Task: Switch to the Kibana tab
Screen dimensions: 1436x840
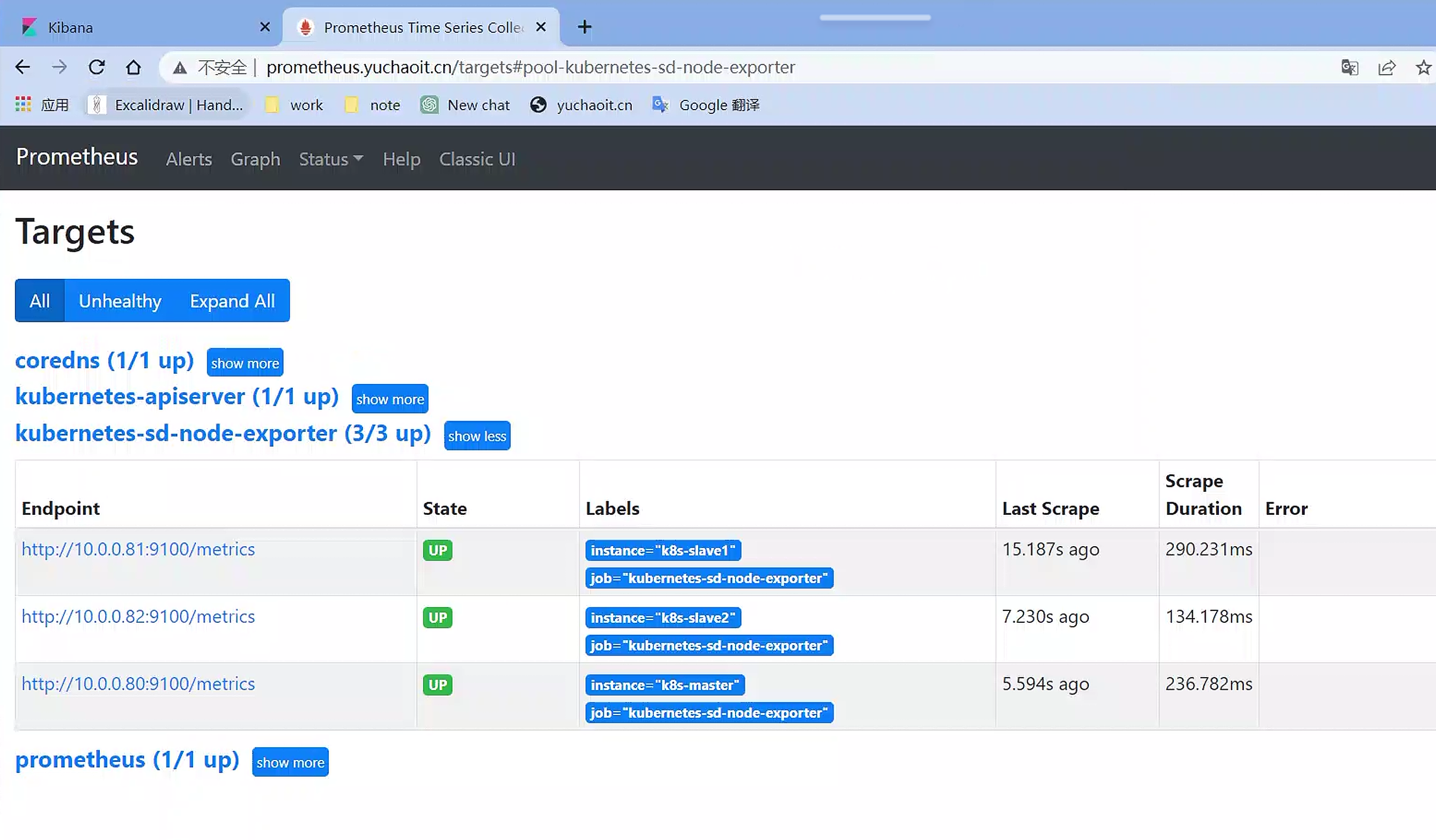Action: [x=70, y=27]
